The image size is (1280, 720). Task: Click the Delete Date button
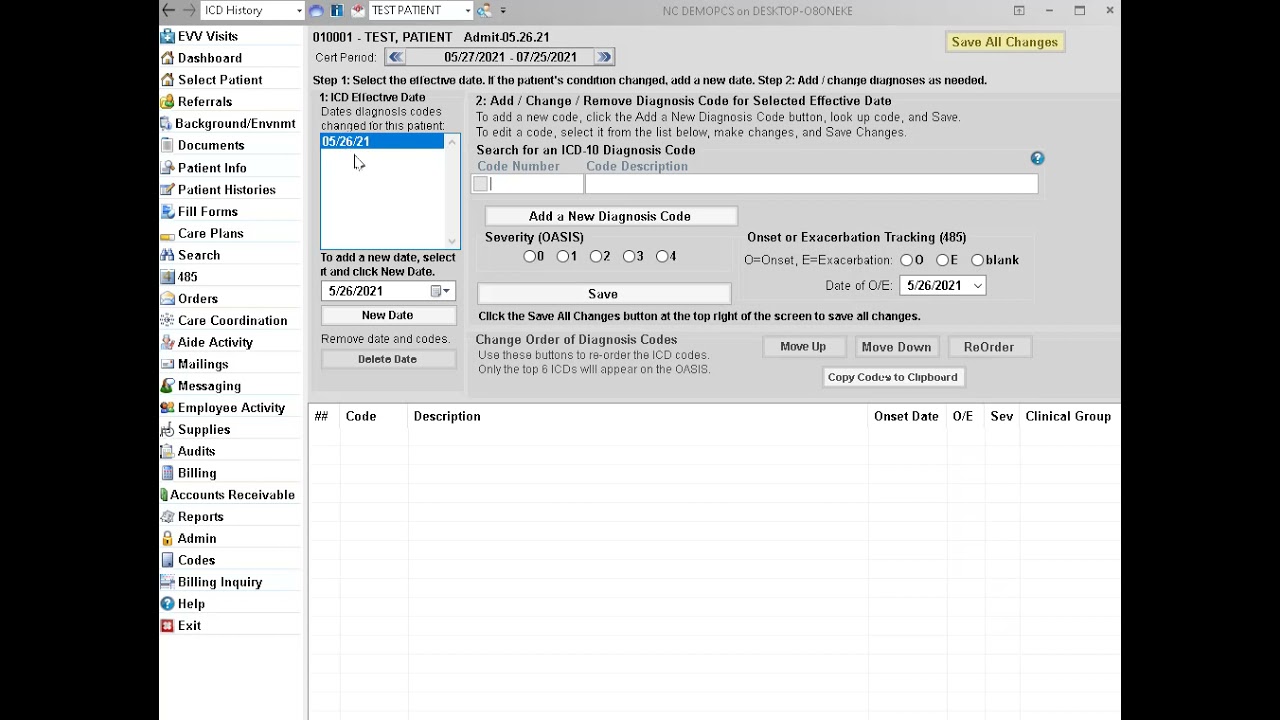pos(387,359)
